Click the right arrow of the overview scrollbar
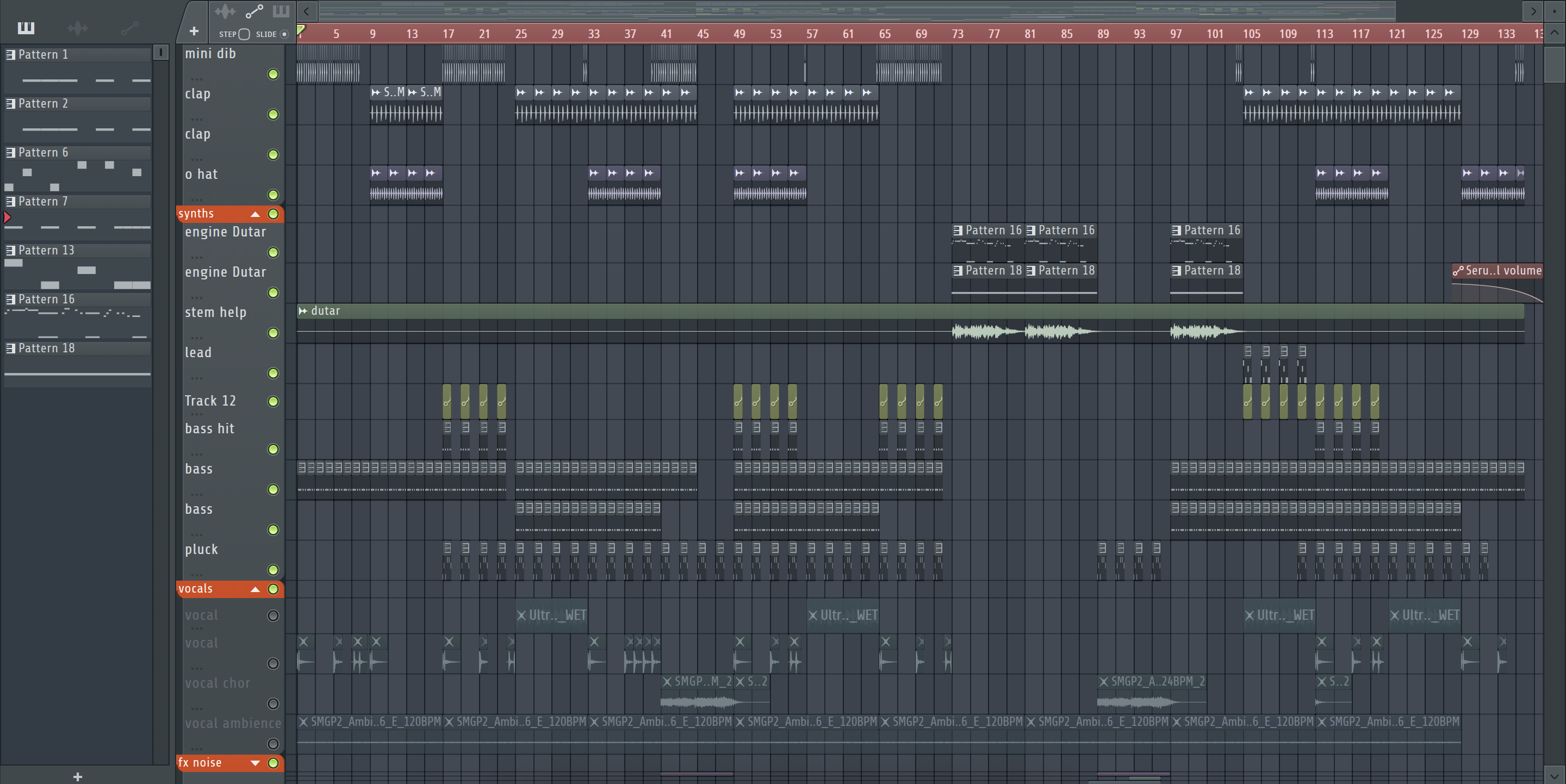Viewport: 1566px width, 784px height. click(x=1533, y=11)
